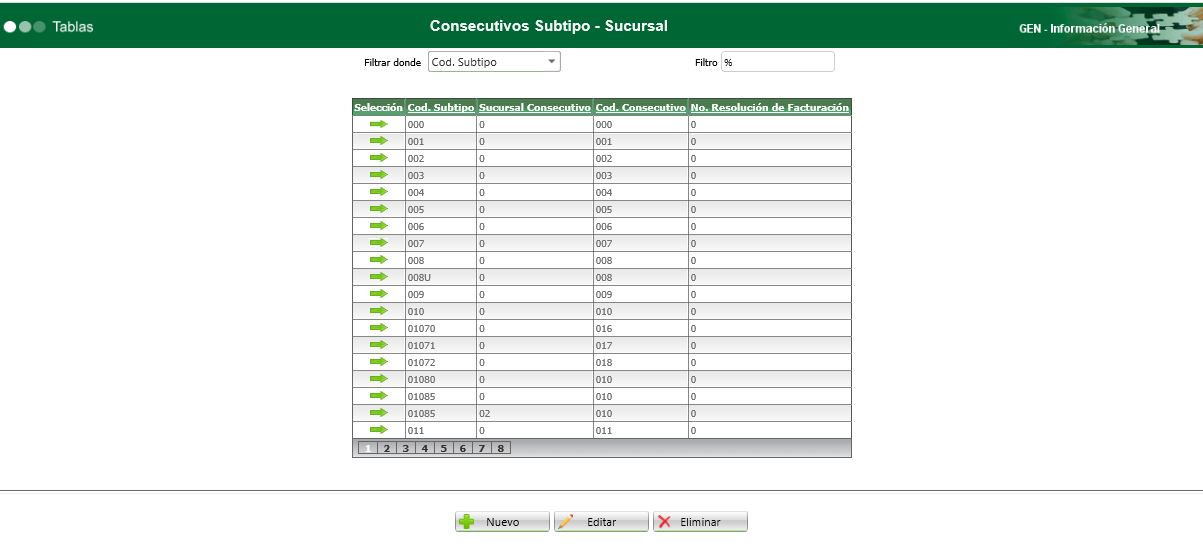Click Sucursal Consecutivo cell showing 02
The height and width of the screenshot is (555, 1203).
tap(535, 413)
